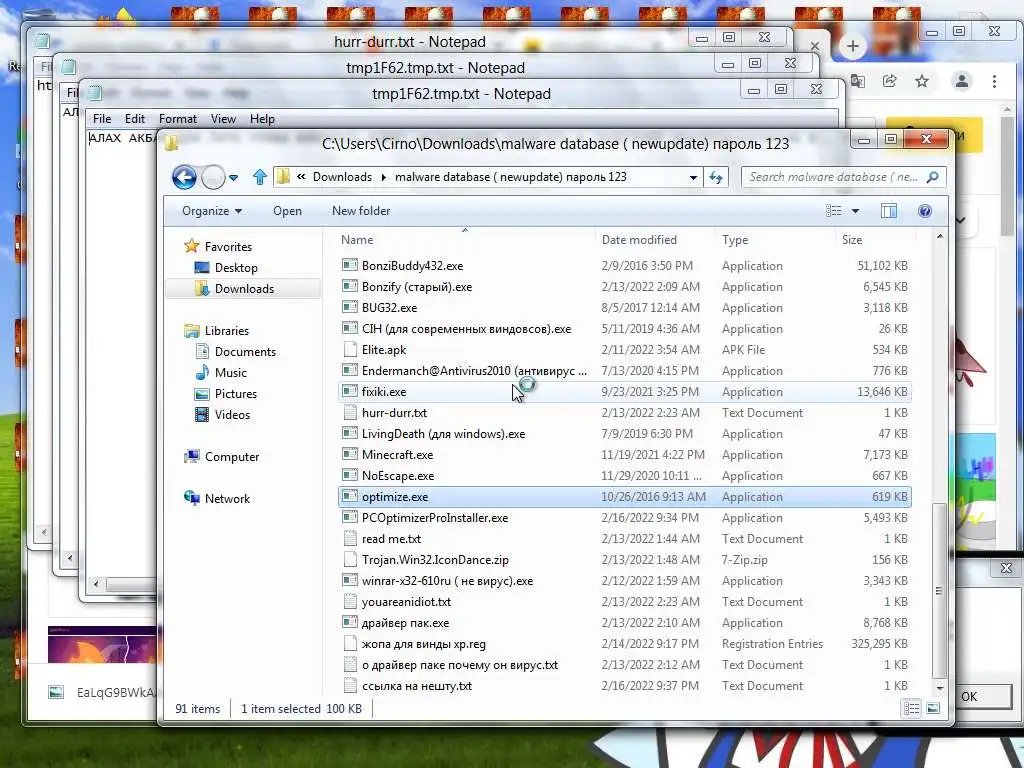Click the browser share icon
Screen dimensions: 1024x768
click(889, 81)
